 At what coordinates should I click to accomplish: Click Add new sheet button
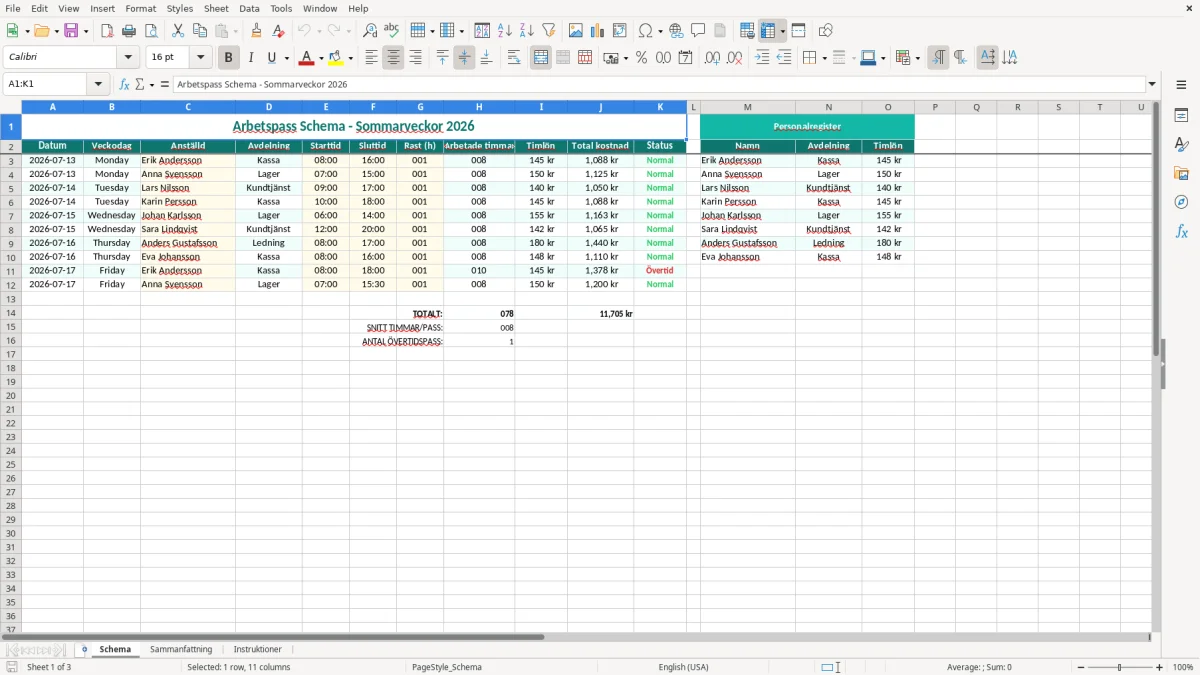(x=84, y=650)
